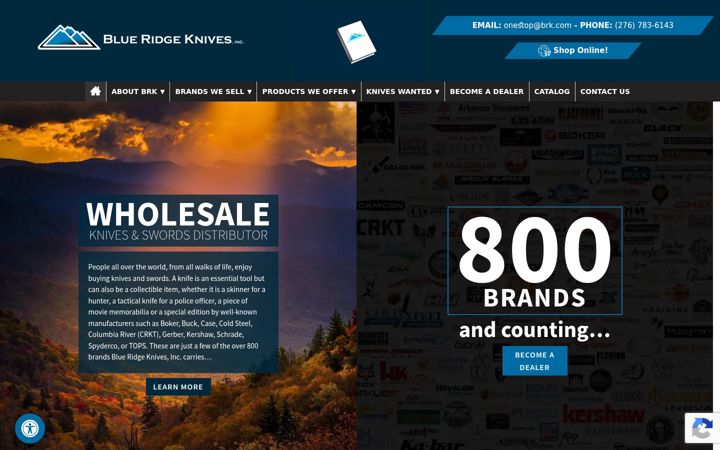Open the Become A Dealer menu item
Screen dimensions: 720x450
point(487,91)
